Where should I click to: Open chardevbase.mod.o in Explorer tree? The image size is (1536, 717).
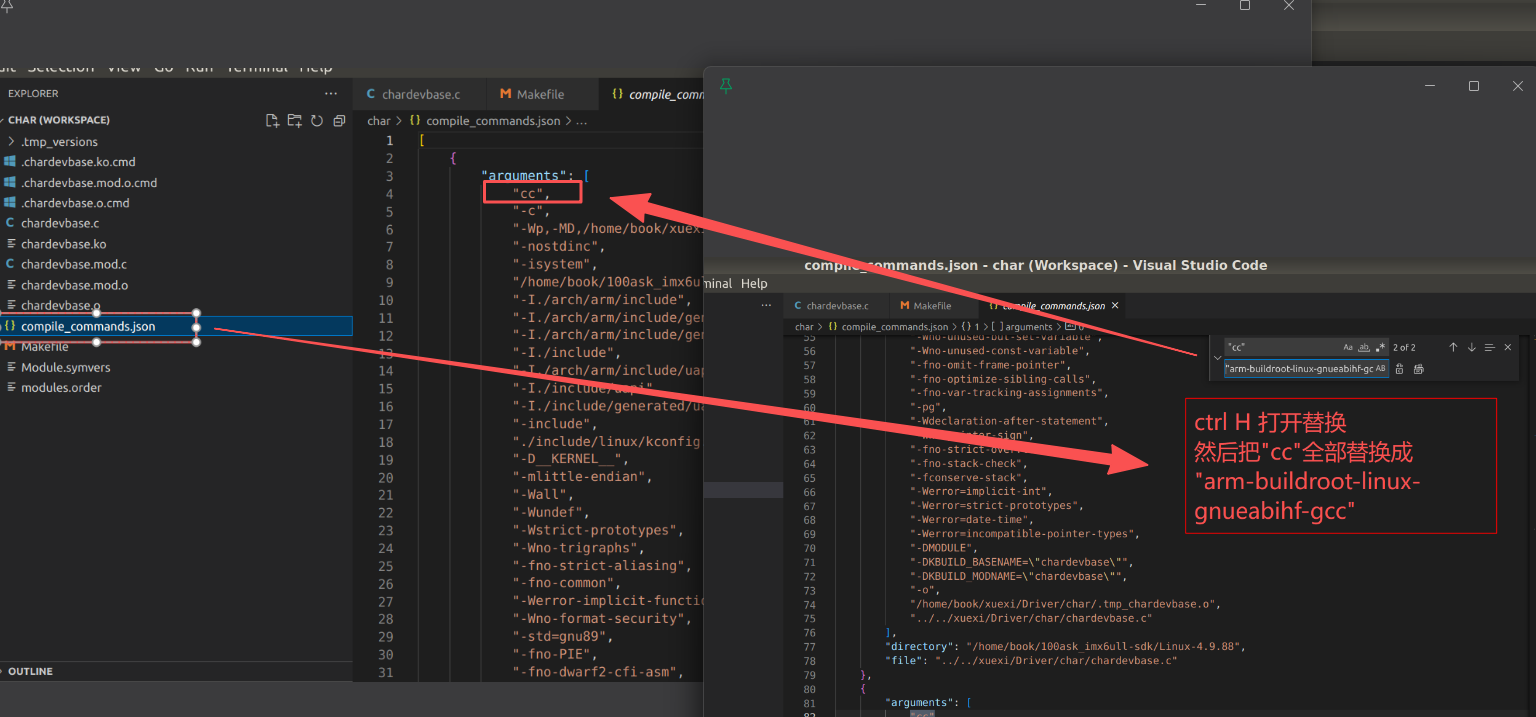[x=74, y=285]
